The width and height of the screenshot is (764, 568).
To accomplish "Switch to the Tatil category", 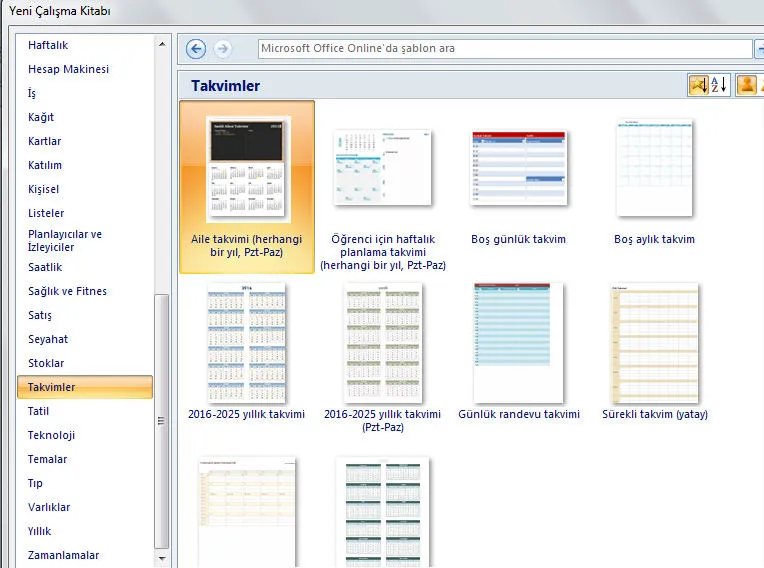I will point(38,411).
